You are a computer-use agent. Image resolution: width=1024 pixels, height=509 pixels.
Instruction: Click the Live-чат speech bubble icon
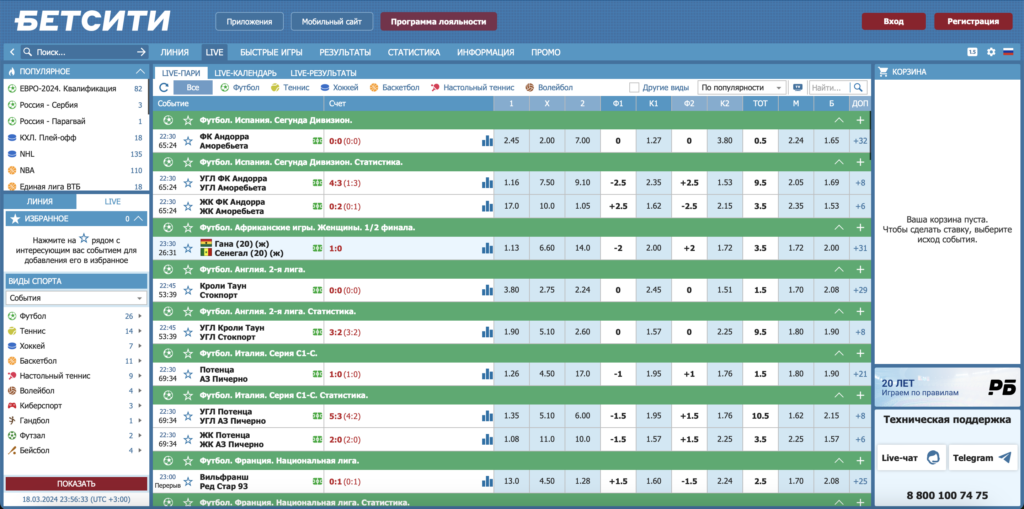pos(934,457)
